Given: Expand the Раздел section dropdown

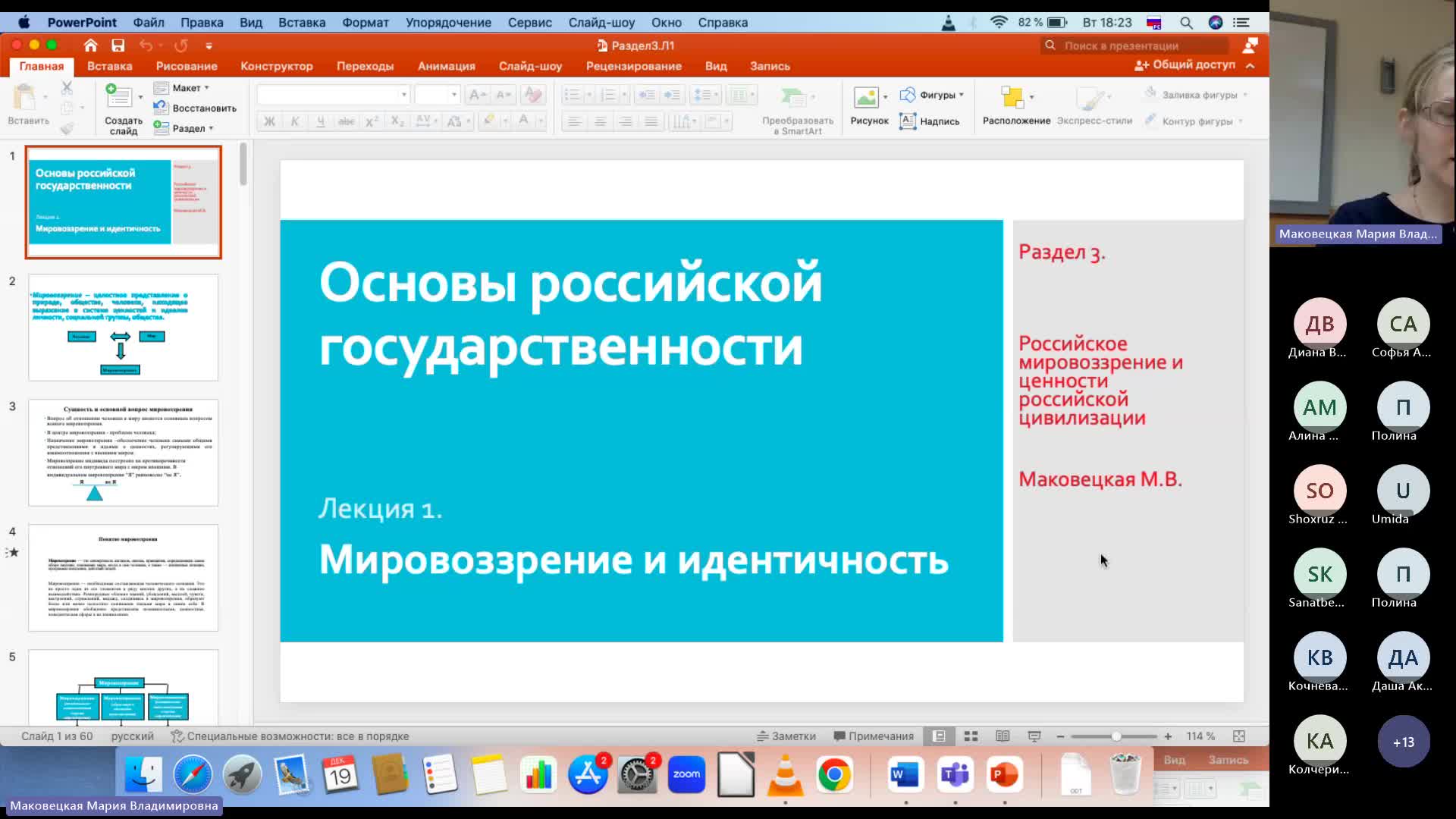Looking at the screenshot, I should [184, 128].
